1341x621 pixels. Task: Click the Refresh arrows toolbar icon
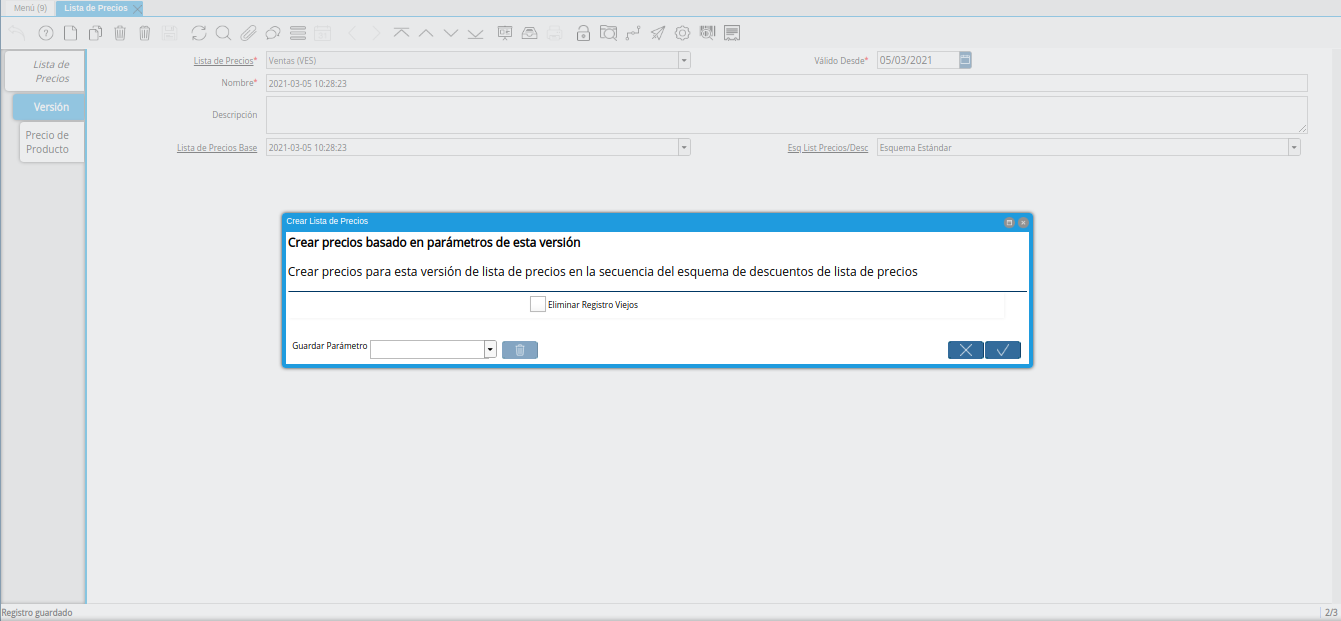click(199, 33)
